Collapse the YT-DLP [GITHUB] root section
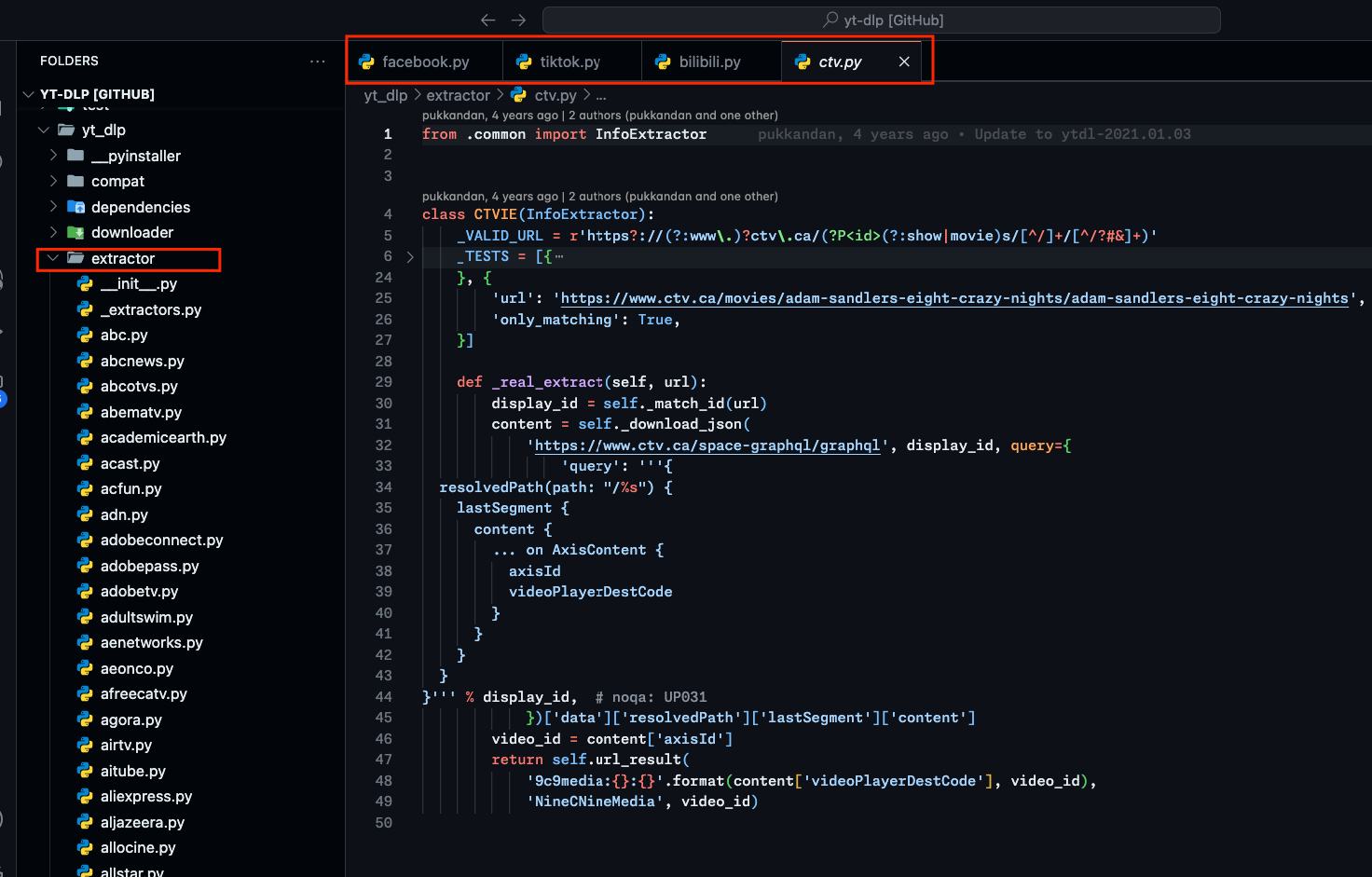The width and height of the screenshot is (1372, 877). 30,94
